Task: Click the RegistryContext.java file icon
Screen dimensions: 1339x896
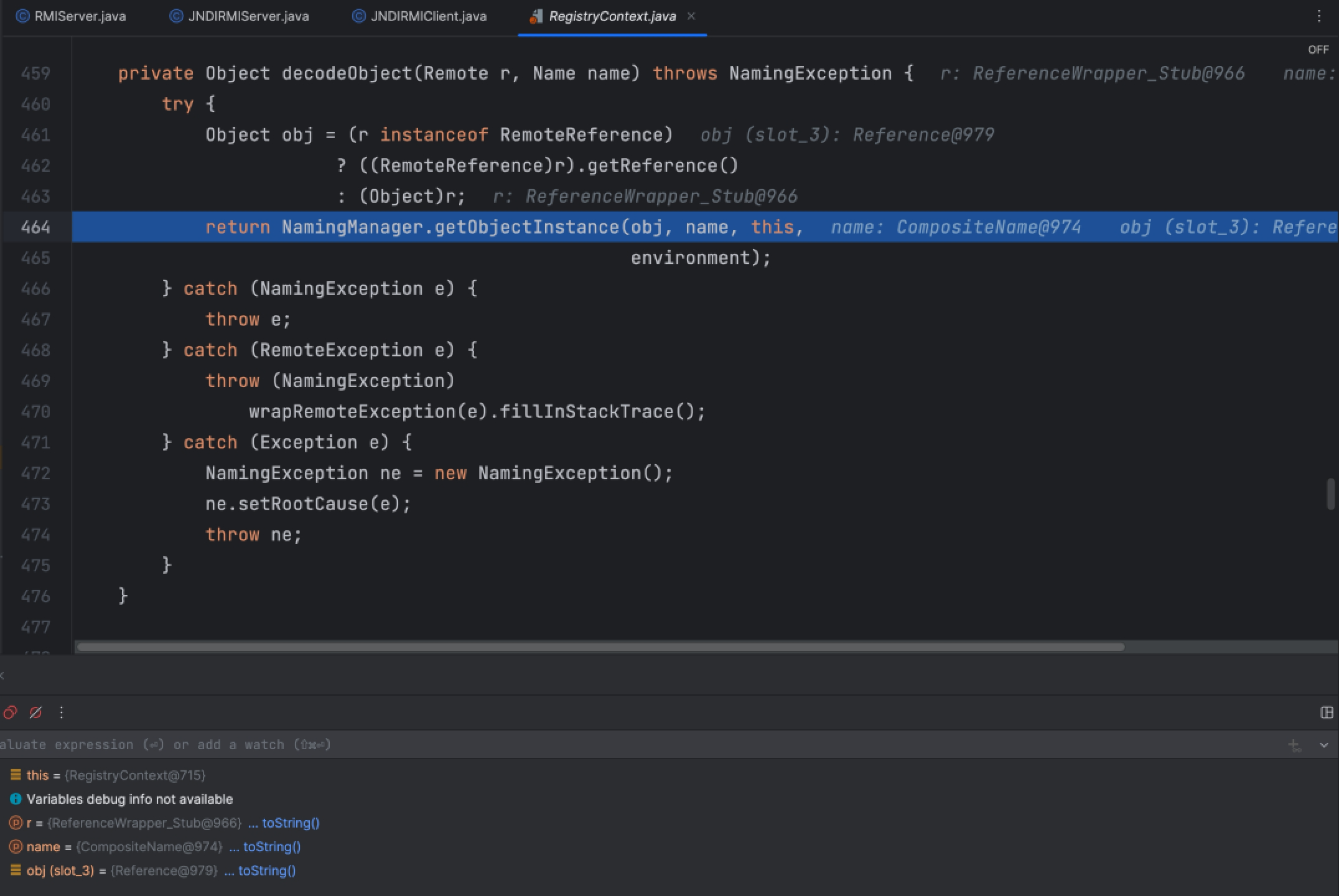Action: point(535,16)
